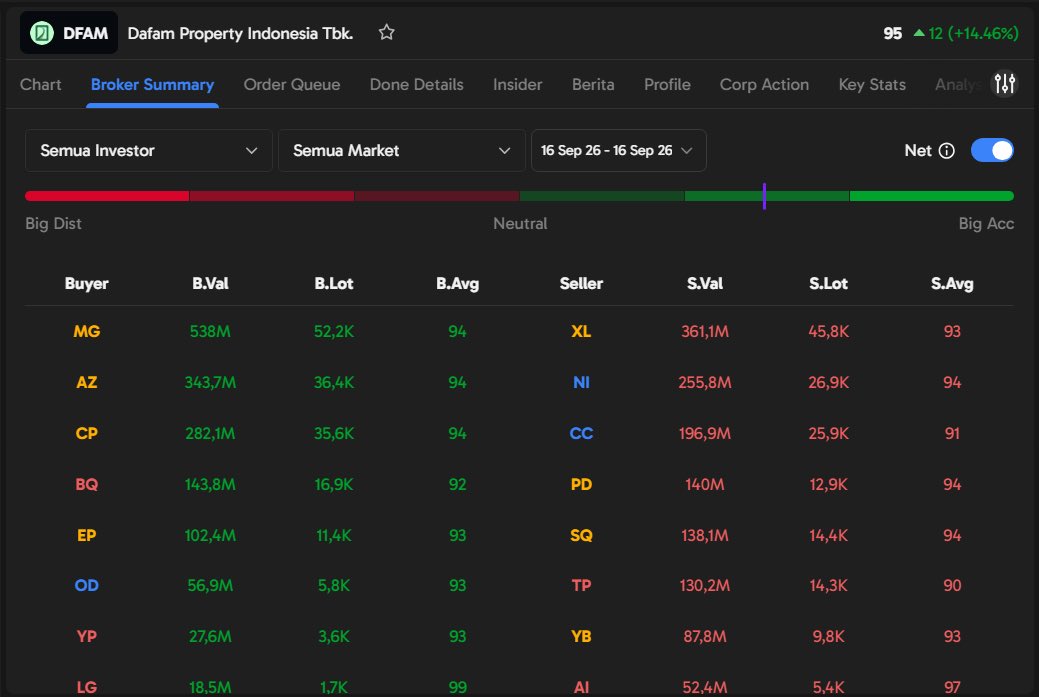This screenshot has width=1039, height=697.
Task: Sort by the S.Val column header
Action: click(x=705, y=284)
